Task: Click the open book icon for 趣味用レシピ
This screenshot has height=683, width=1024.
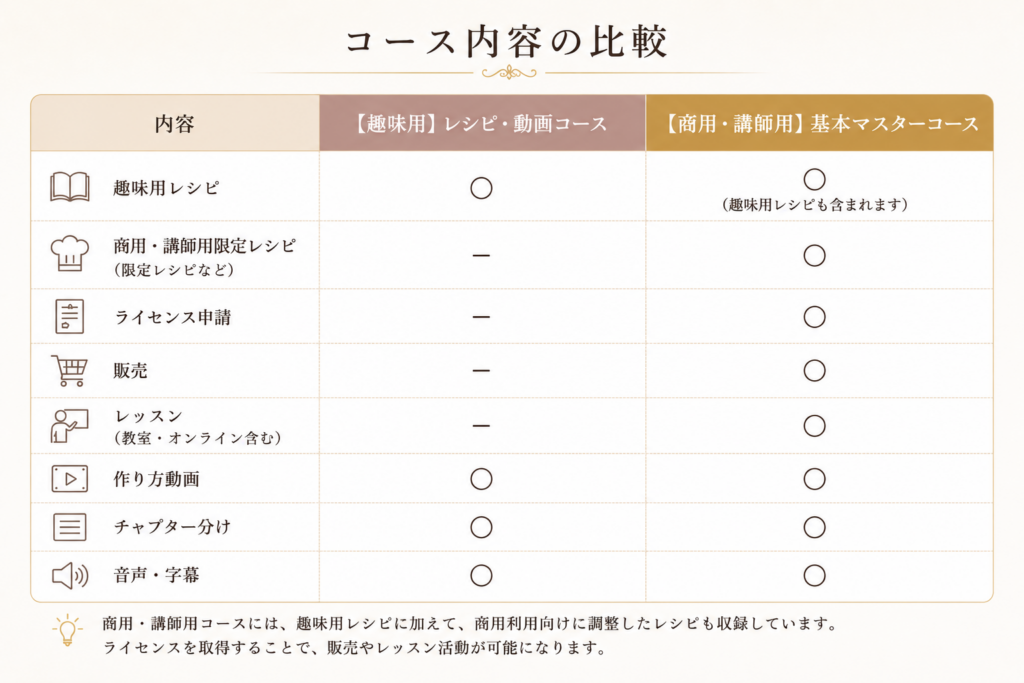Action: pos(70,187)
